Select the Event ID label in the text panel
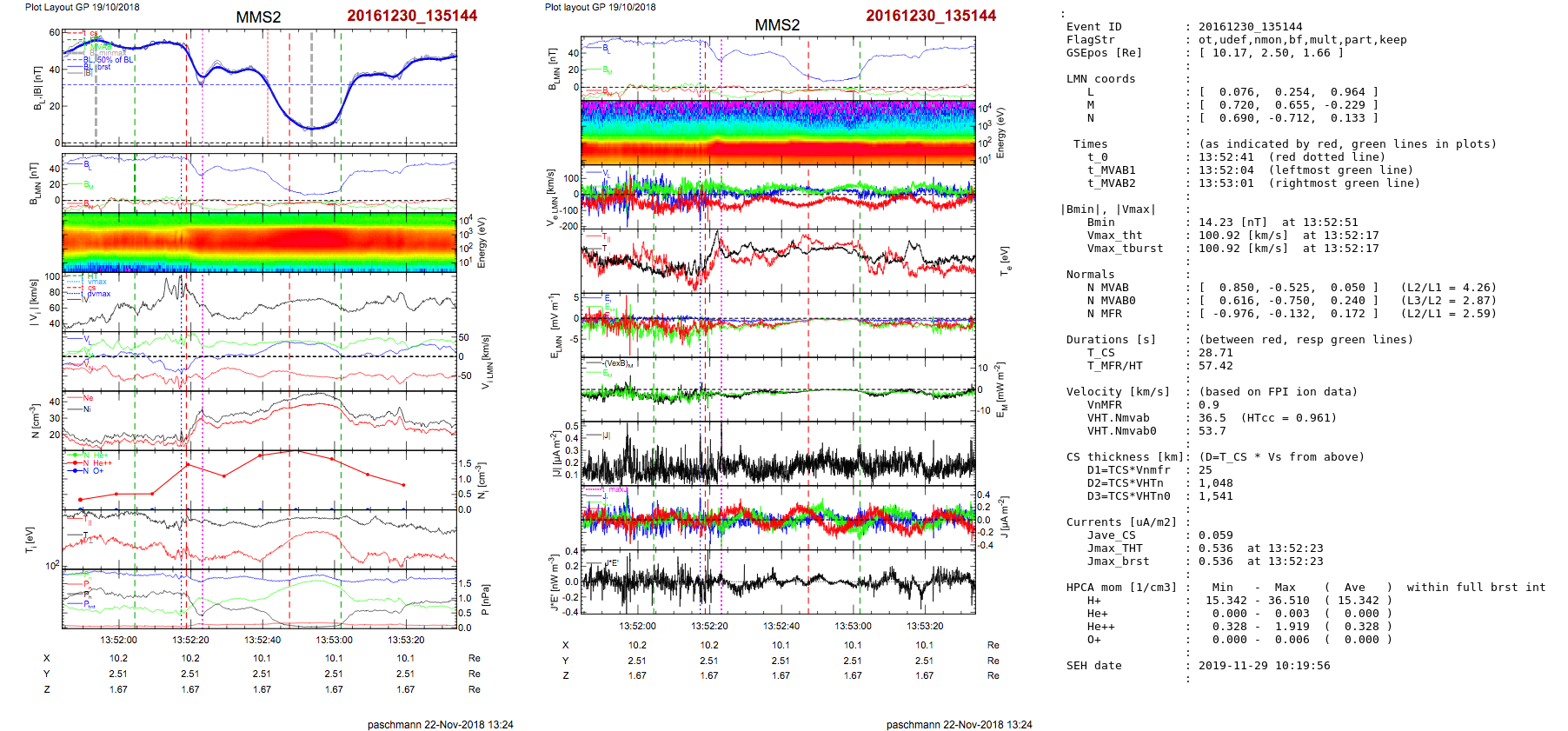Viewport: 1568px width, 731px height. point(1093,27)
